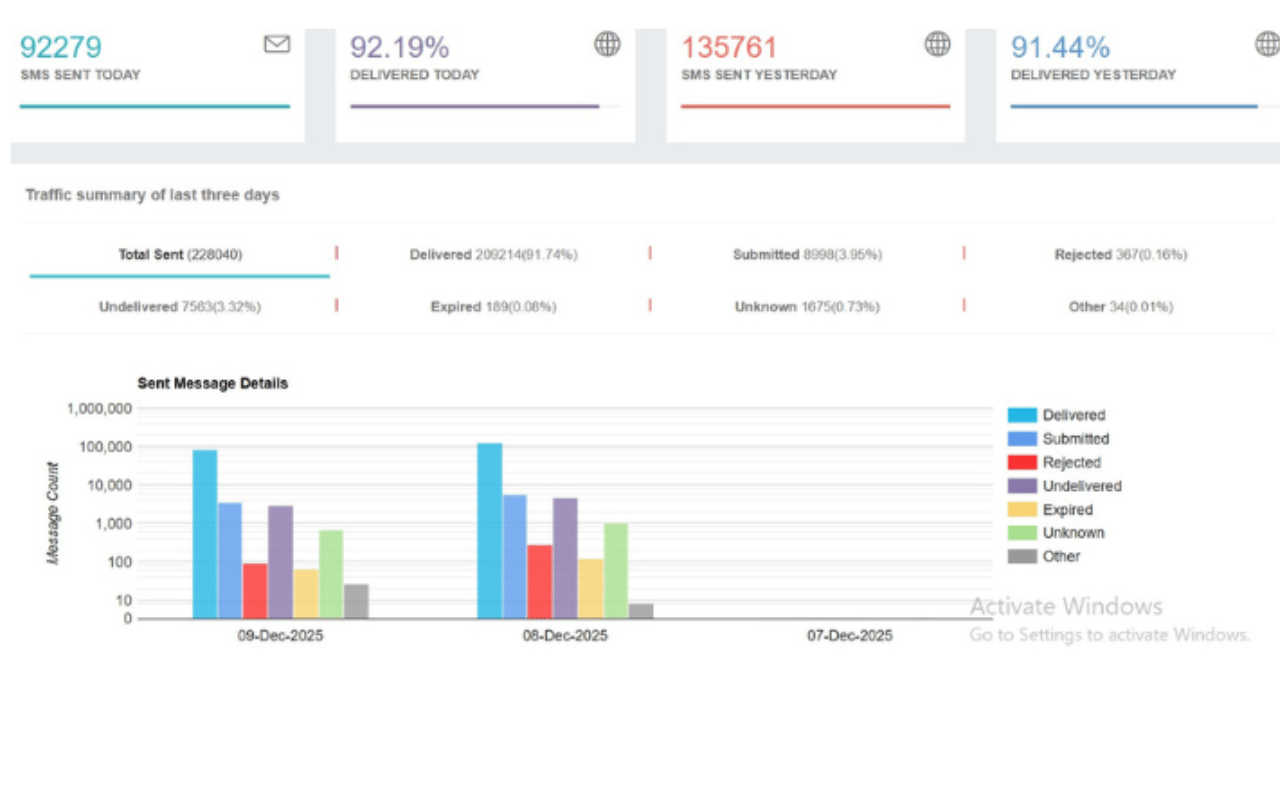Click the 07-Dec-2025 axis date label
Image resolution: width=1280 pixels, height=800 pixels.
click(x=850, y=636)
